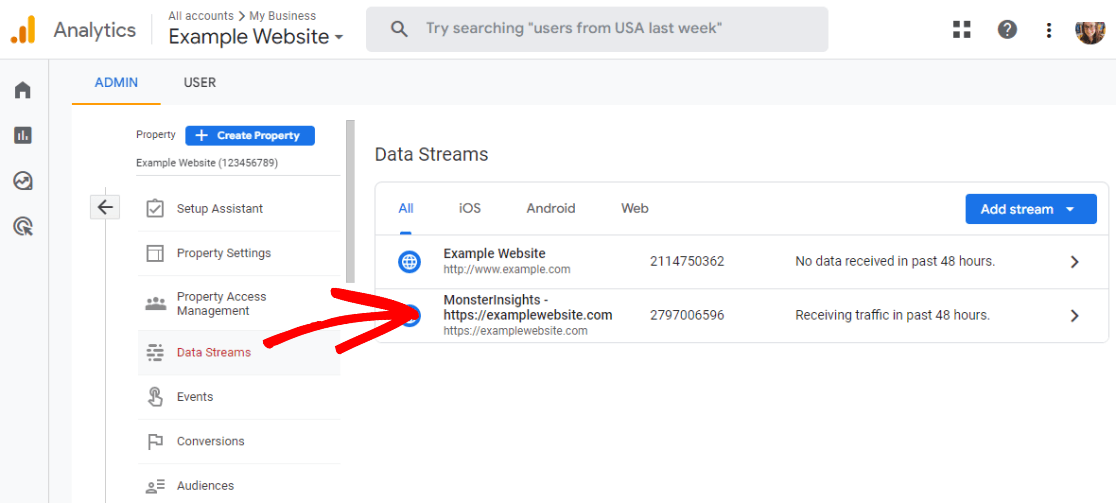Open the Help question mark icon
Image resolution: width=1116 pixels, height=503 pixels.
coord(1007,30)
